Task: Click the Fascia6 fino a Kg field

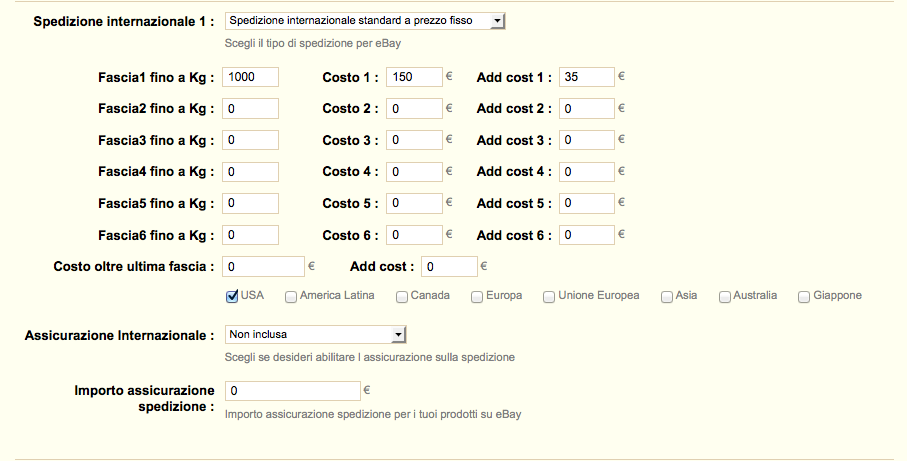Action: tap(251, 236)
